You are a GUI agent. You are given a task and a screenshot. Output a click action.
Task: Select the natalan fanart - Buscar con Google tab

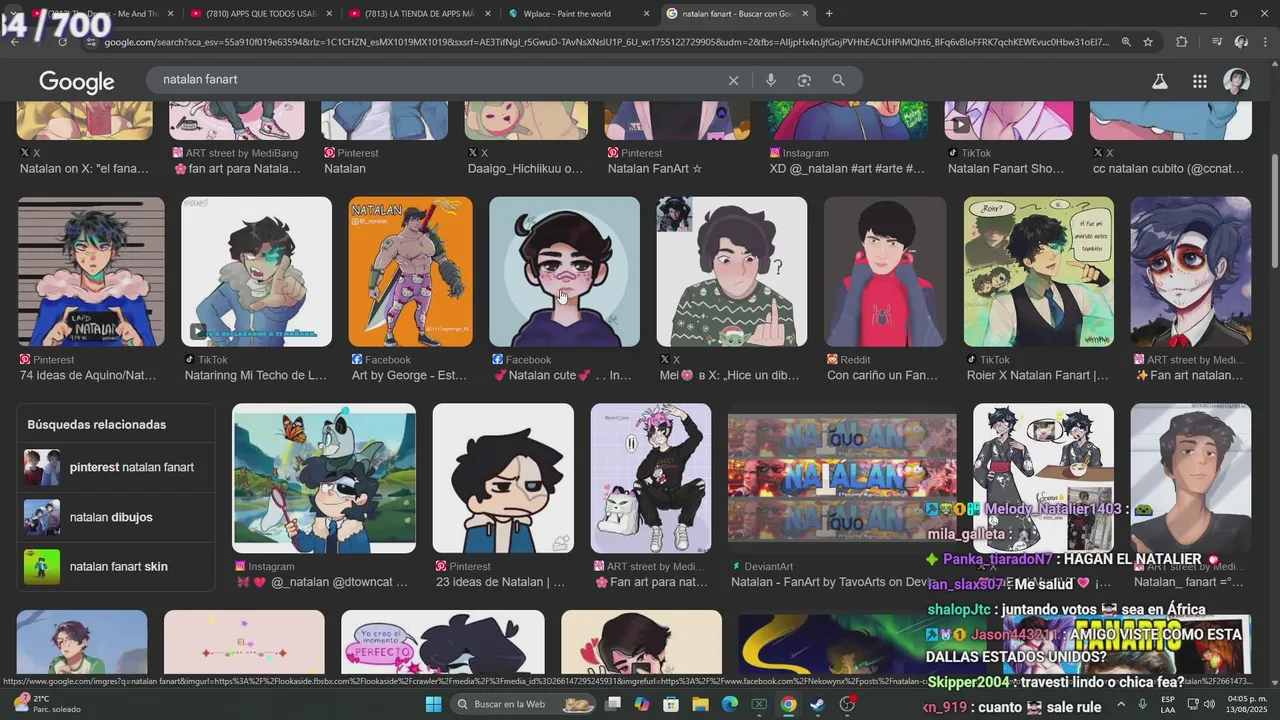tap(738, 14)
